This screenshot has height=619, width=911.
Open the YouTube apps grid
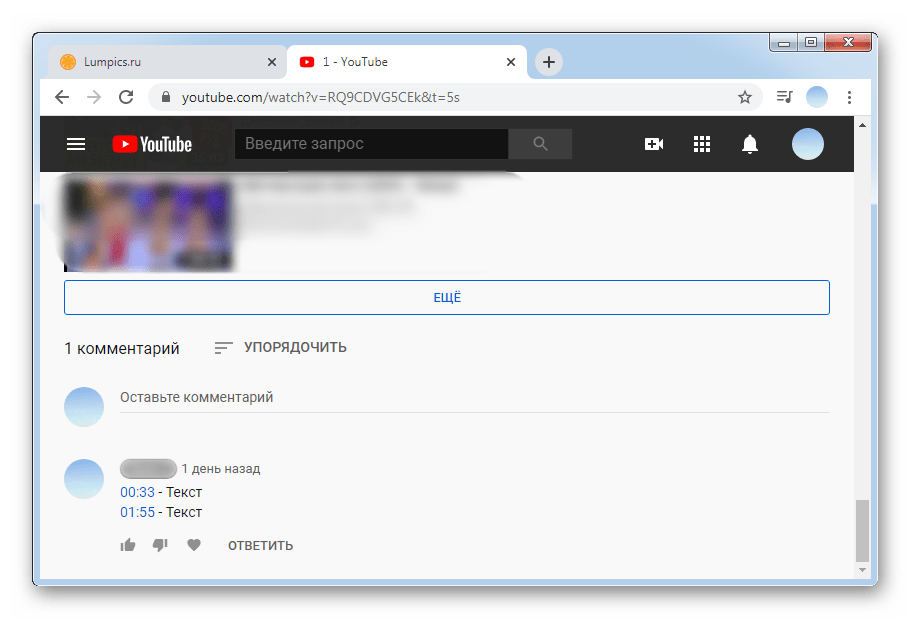click(702, 144)
